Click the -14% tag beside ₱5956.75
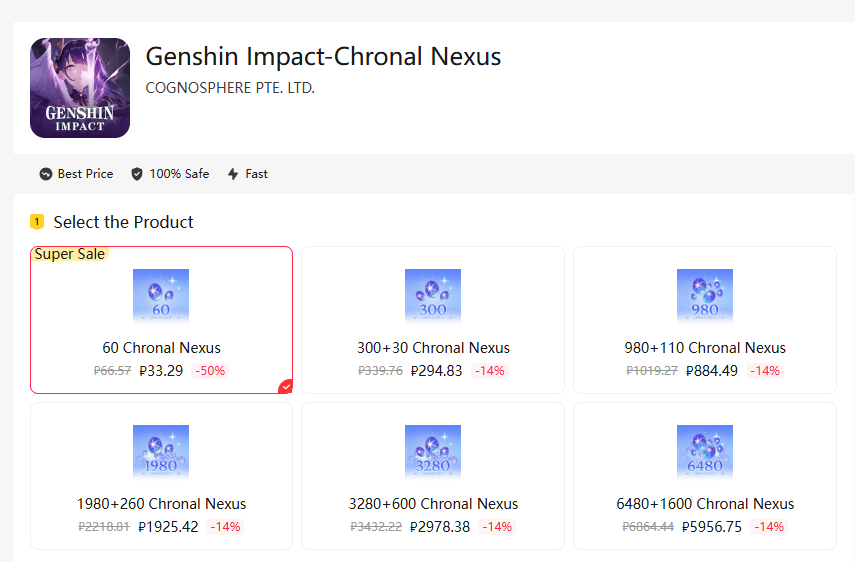855x562 pixels. pos(769,527)
